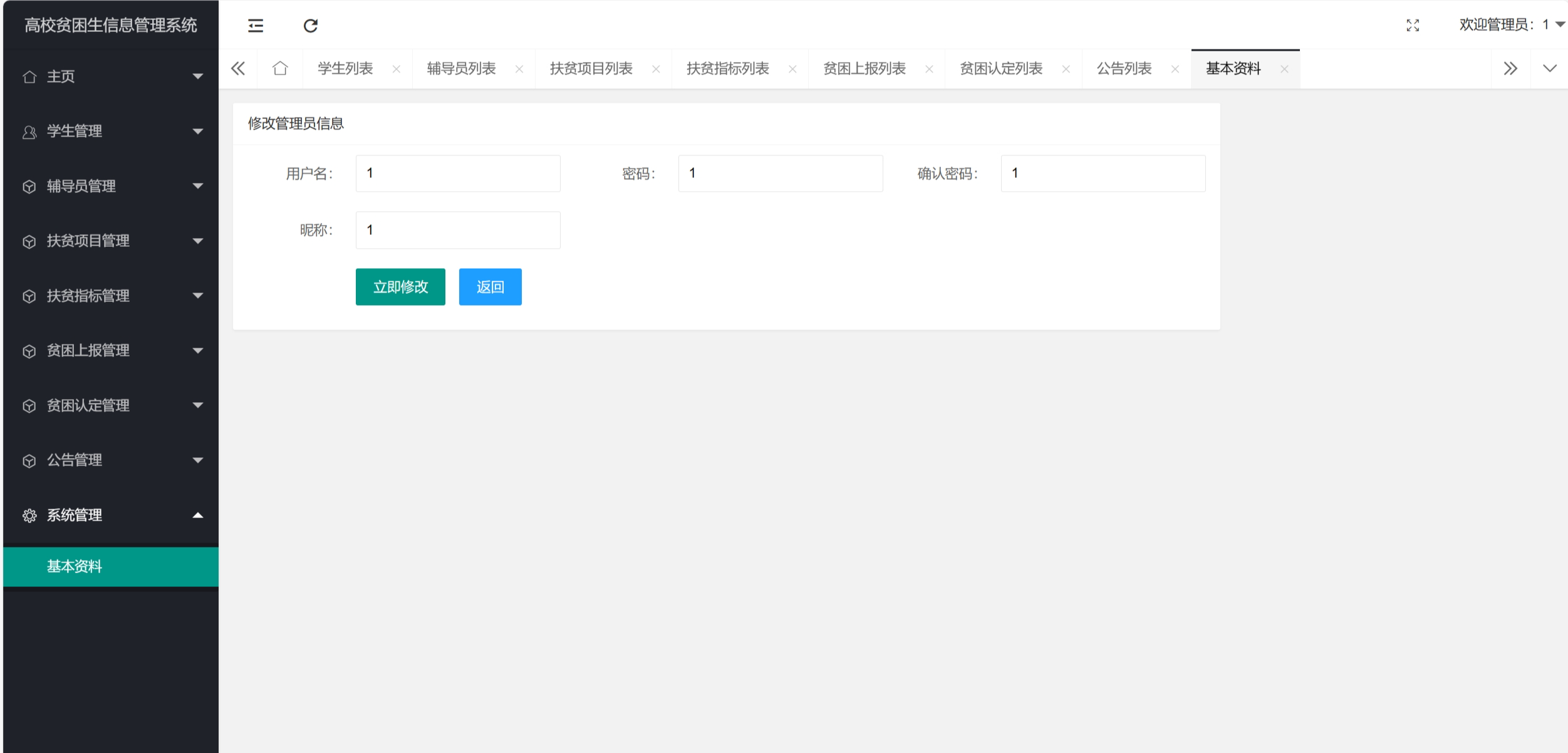Click the 系统管理 gear icon
Viewport: 1568px width, 753px height.
click(x=29, y=515)
